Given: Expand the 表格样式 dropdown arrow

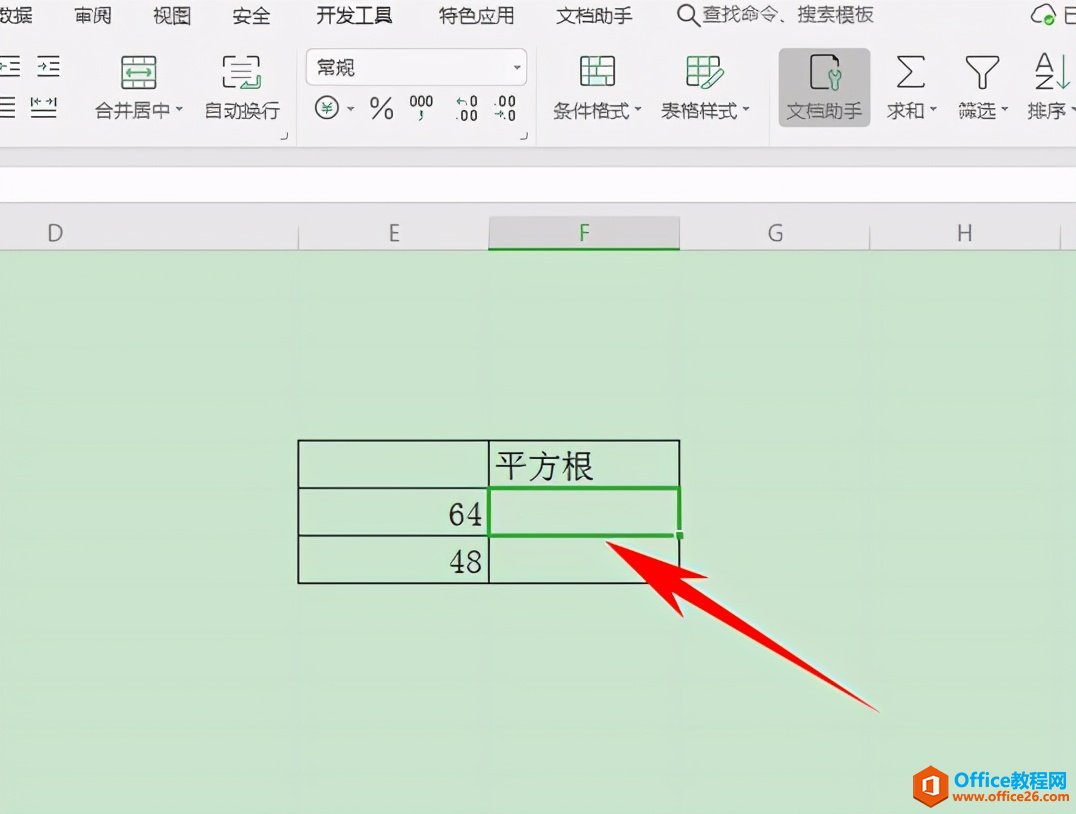Looking at the screenshot, I should pos(746,110).
